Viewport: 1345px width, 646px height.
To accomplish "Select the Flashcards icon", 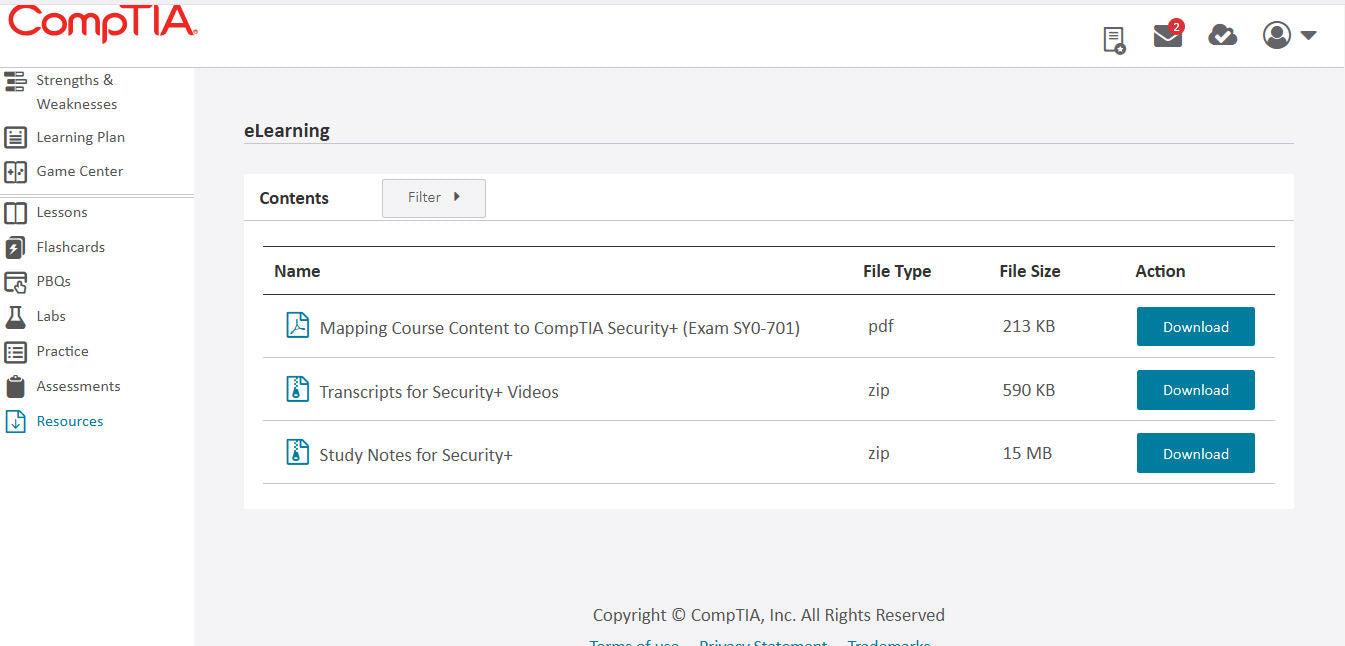I will pyautogui.click(x=16, y=247).
